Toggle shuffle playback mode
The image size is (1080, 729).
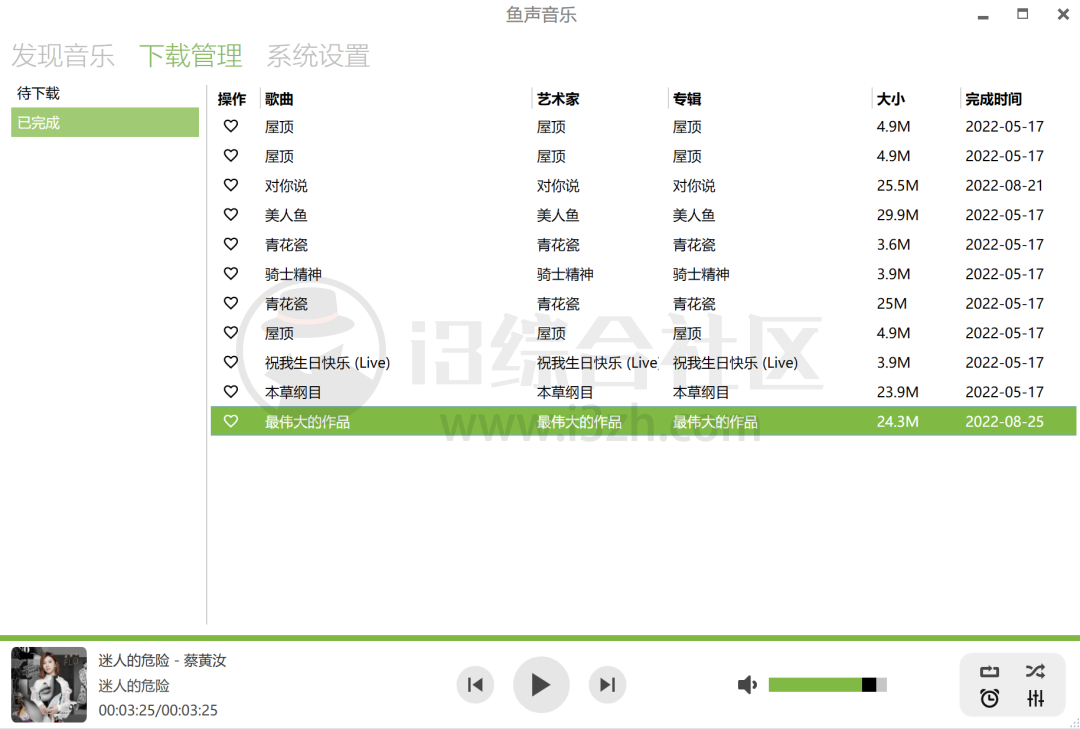1035,670
